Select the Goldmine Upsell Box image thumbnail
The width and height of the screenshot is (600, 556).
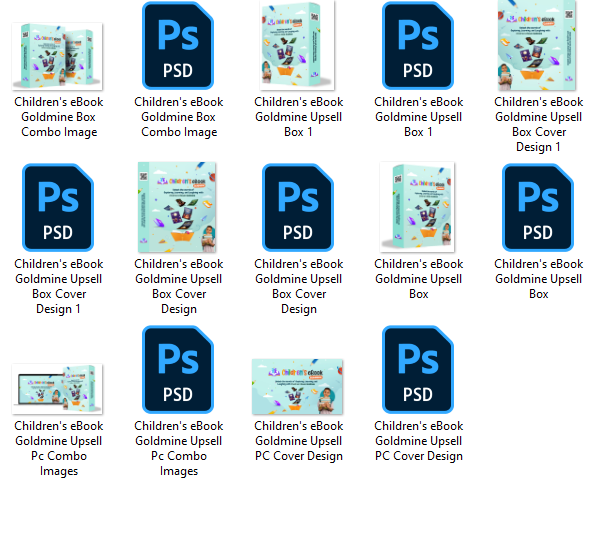point(417,207)
